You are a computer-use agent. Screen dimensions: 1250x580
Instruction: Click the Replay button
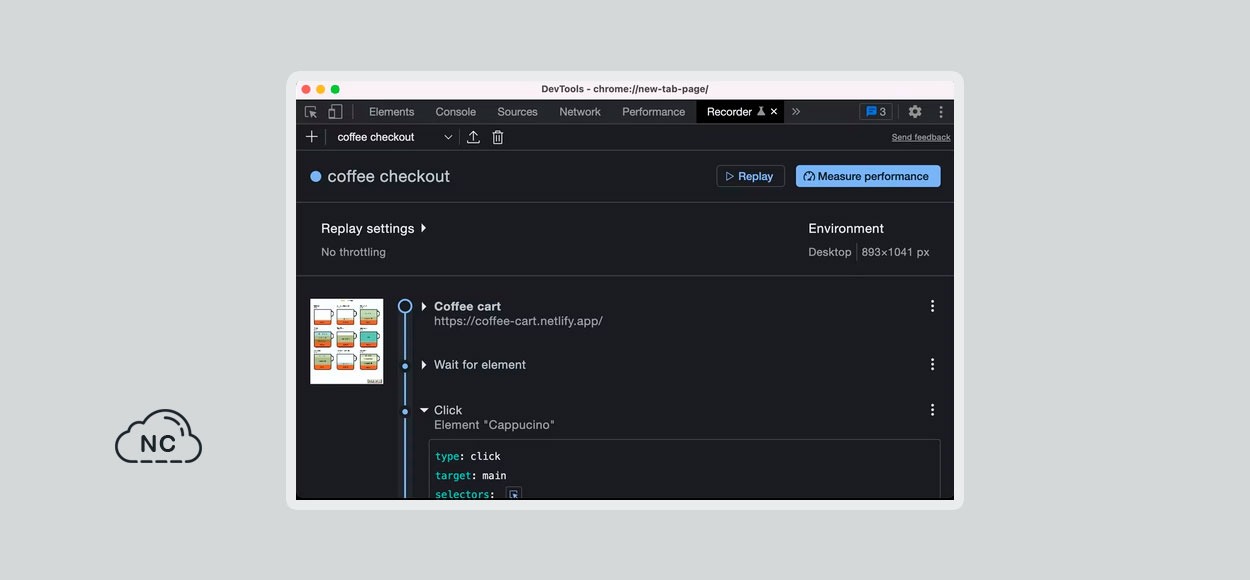tap(750, 176)
